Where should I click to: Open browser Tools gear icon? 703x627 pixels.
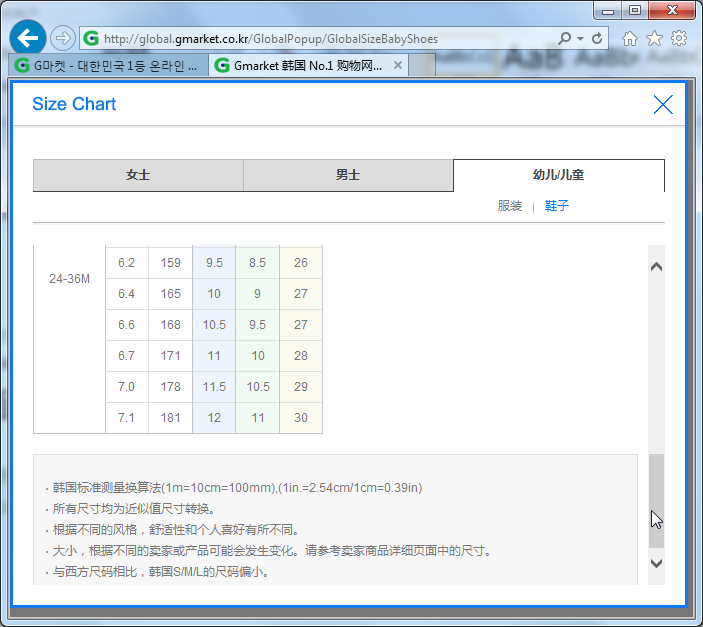pos(679,38)
